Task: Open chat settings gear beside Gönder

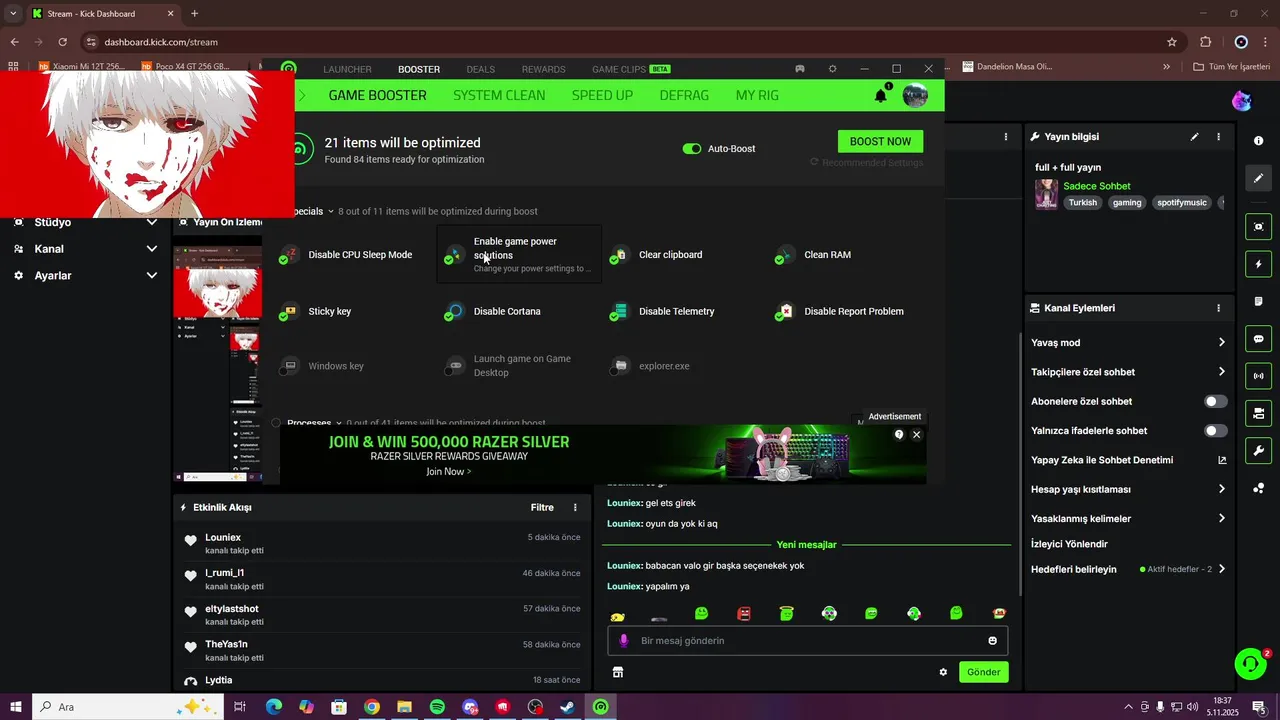Action: (943, 672)
